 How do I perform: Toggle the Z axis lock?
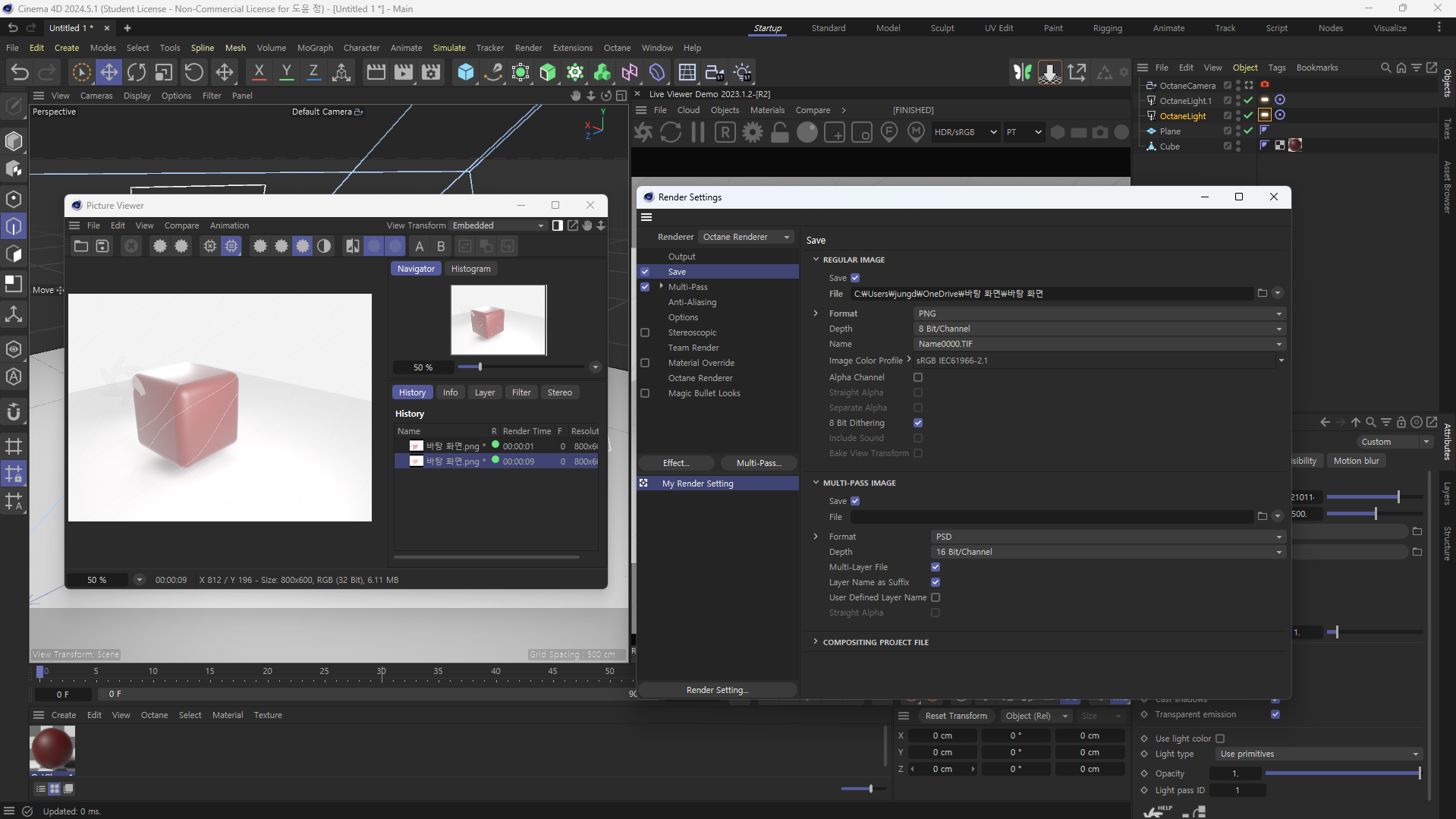pos(313,72)
